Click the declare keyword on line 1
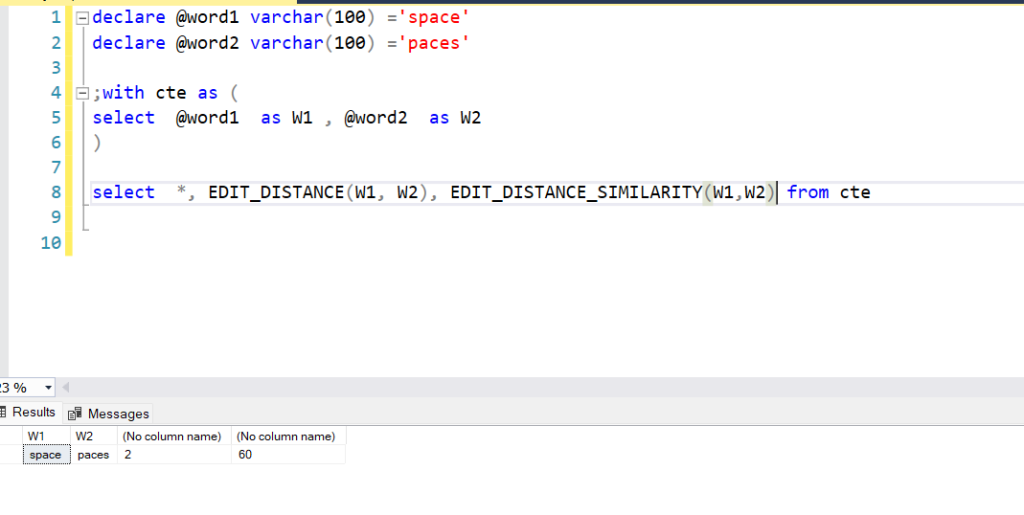 click(129, 18)
